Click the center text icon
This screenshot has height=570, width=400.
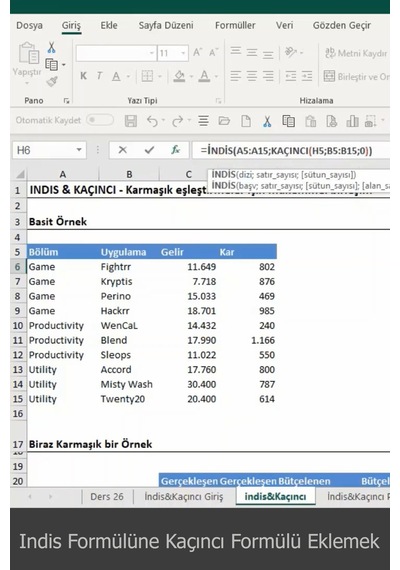pyautogui.click(x=252, y=76)
